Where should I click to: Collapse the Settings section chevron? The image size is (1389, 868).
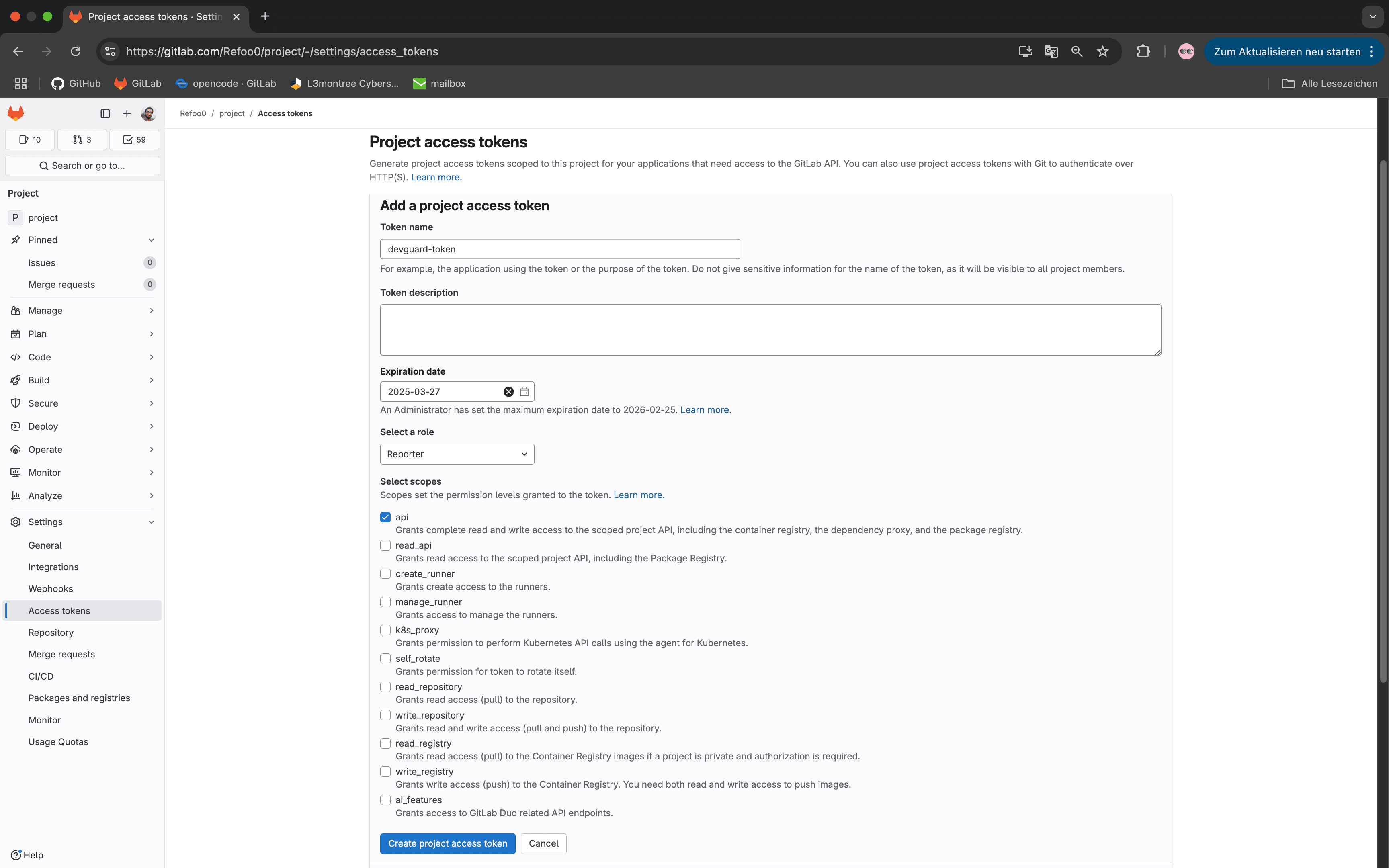[x=152, y=521]
